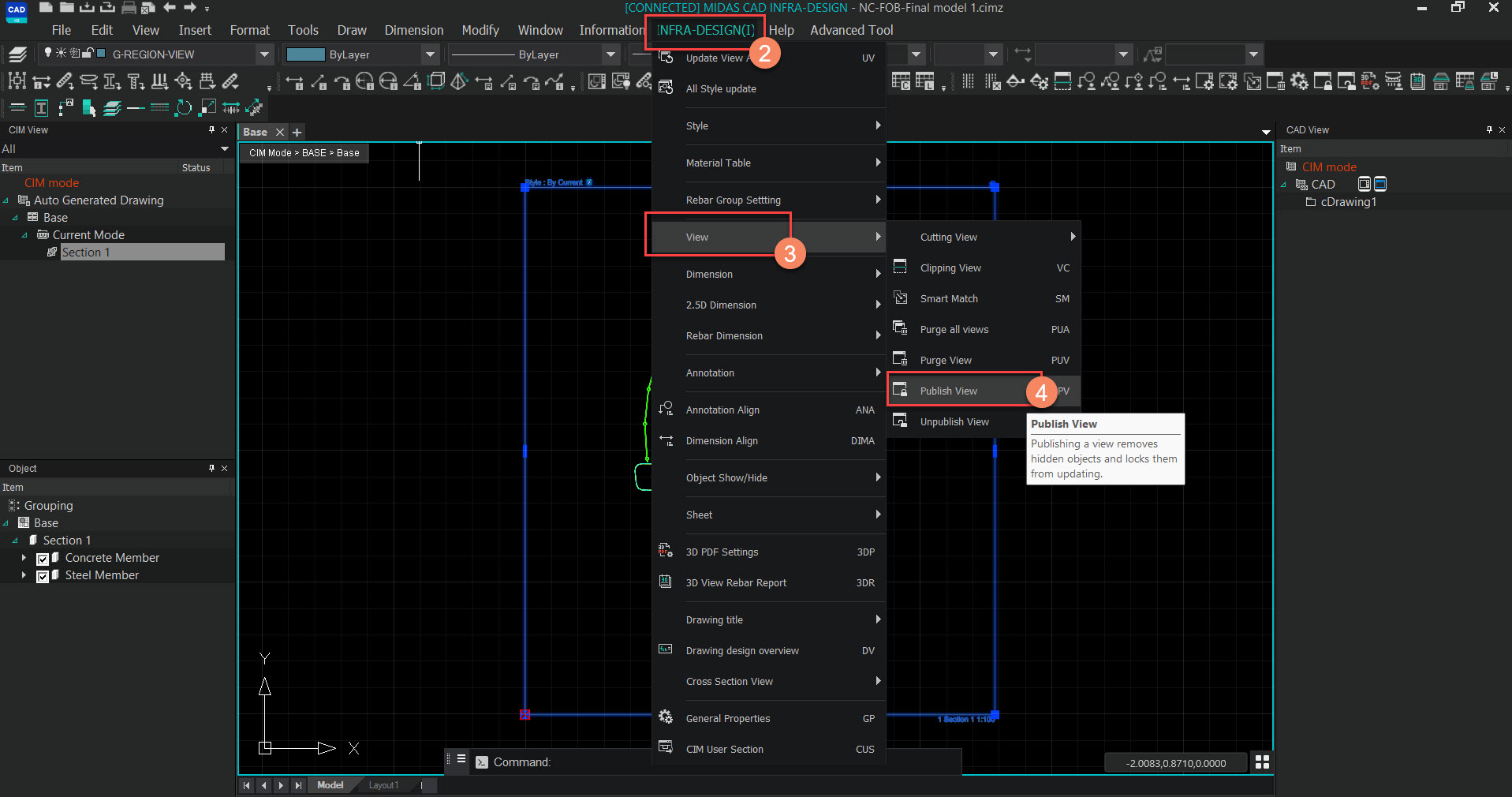Click the New file icon in quick access bar
1512x797 pixels.
[47, 8]
